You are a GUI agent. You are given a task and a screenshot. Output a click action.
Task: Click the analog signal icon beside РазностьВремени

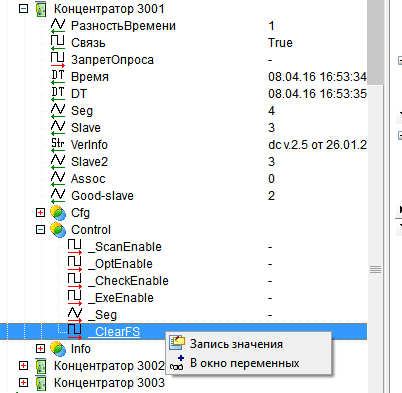pos(58,26)
